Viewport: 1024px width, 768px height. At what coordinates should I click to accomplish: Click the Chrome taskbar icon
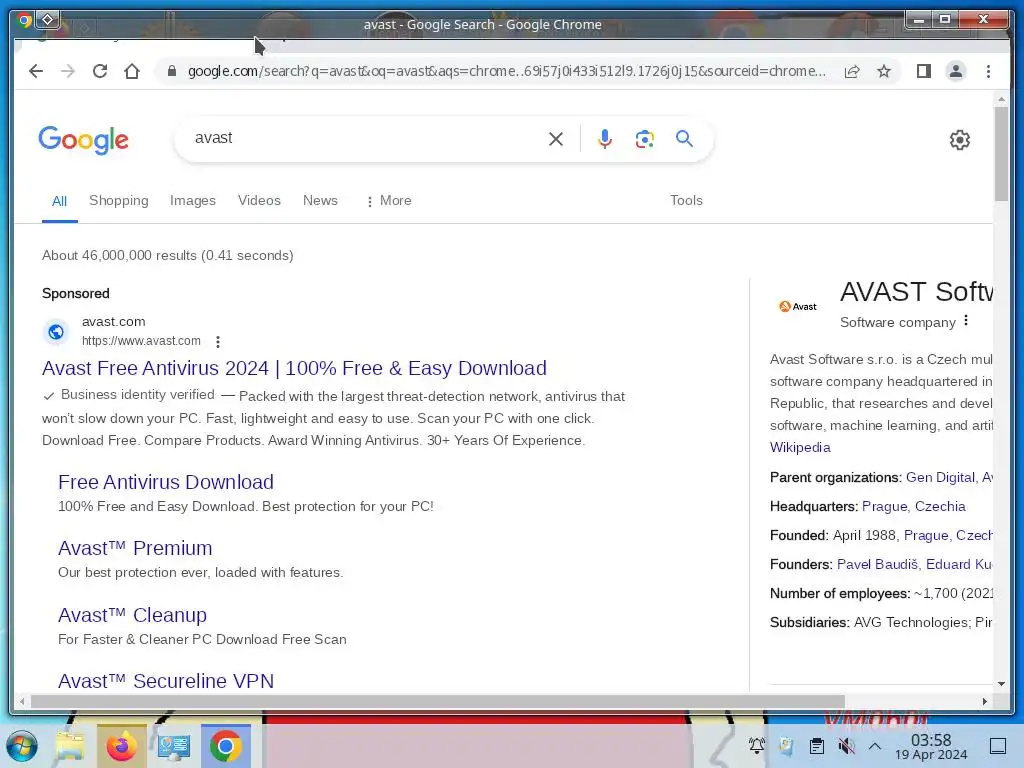tap(225, 746)
